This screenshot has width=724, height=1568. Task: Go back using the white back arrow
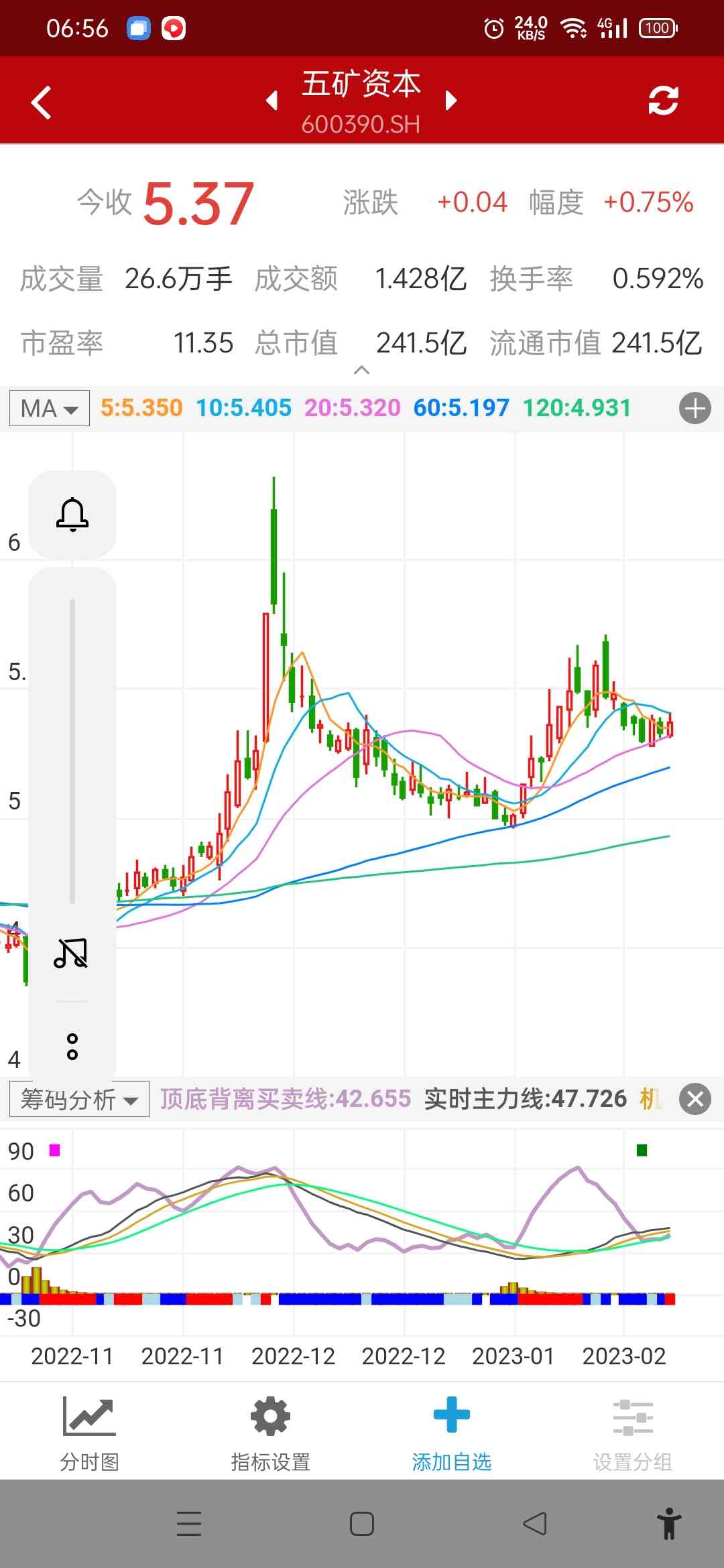click(x=41, y=103)
